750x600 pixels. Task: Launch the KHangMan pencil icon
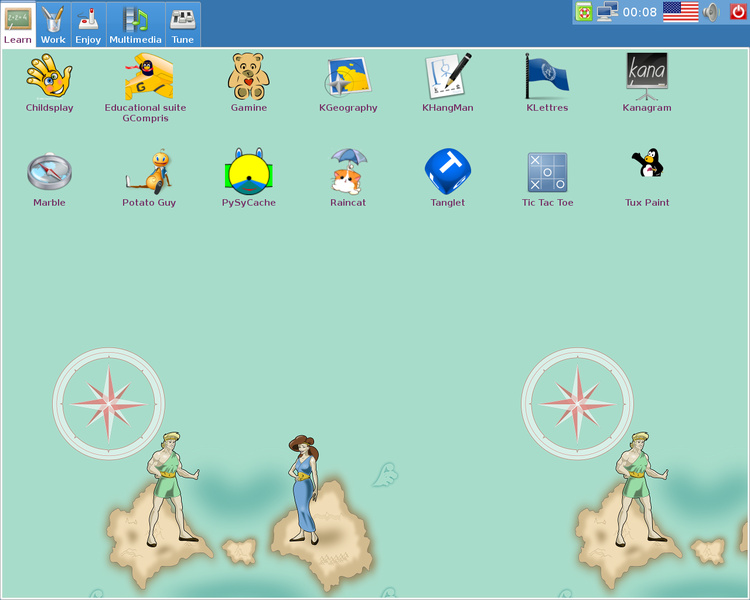tap(448, 76)
